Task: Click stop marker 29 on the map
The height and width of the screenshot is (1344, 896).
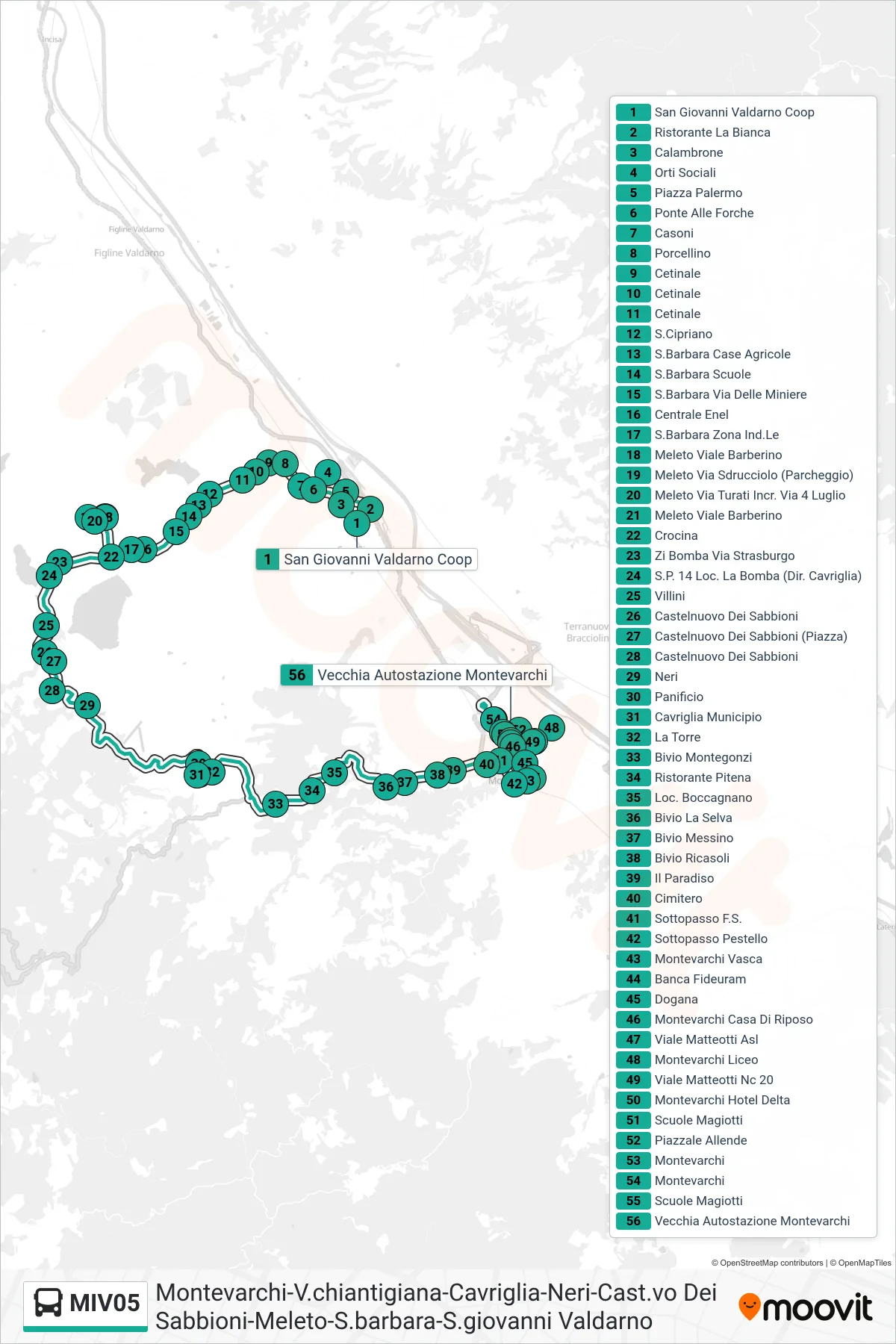Action: tap(87, 705)
